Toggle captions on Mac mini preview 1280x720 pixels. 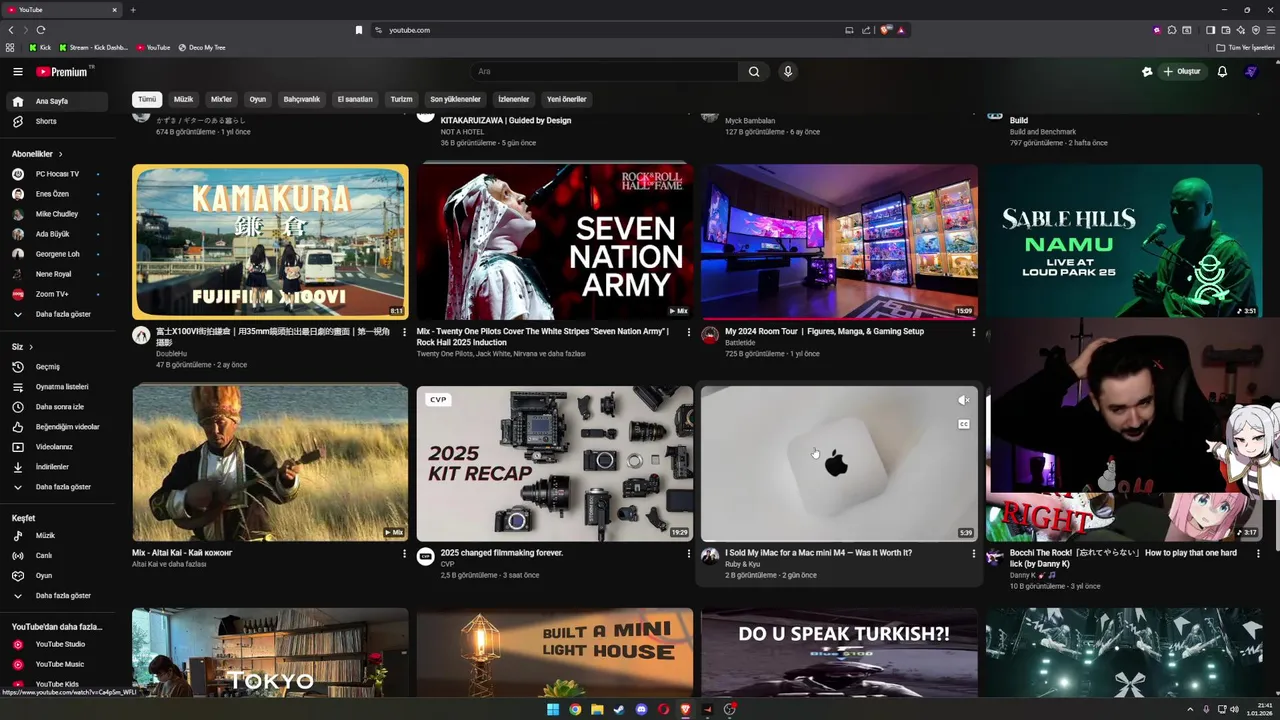click(963, 424)
